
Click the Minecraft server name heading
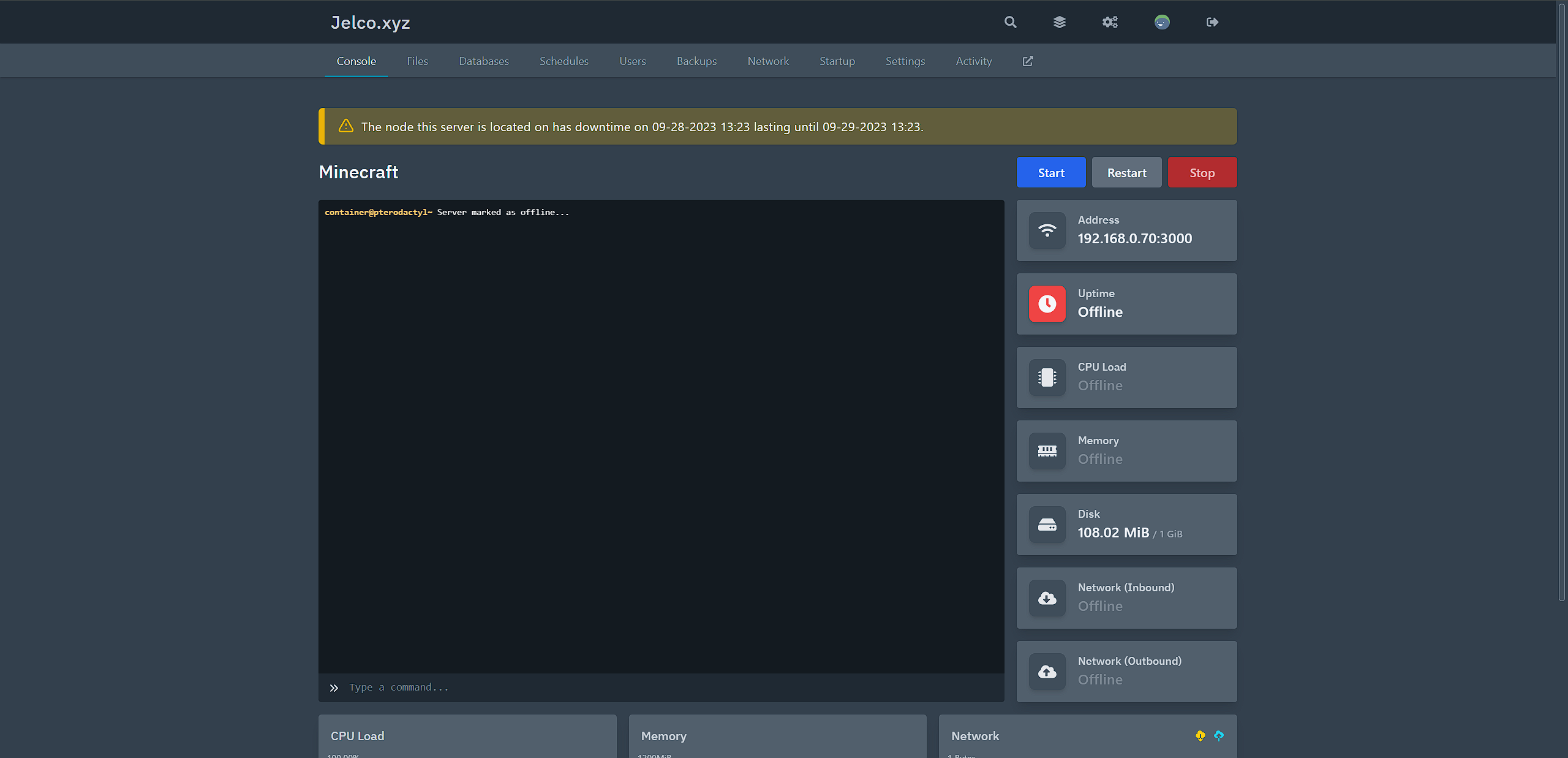coord(358,172)
